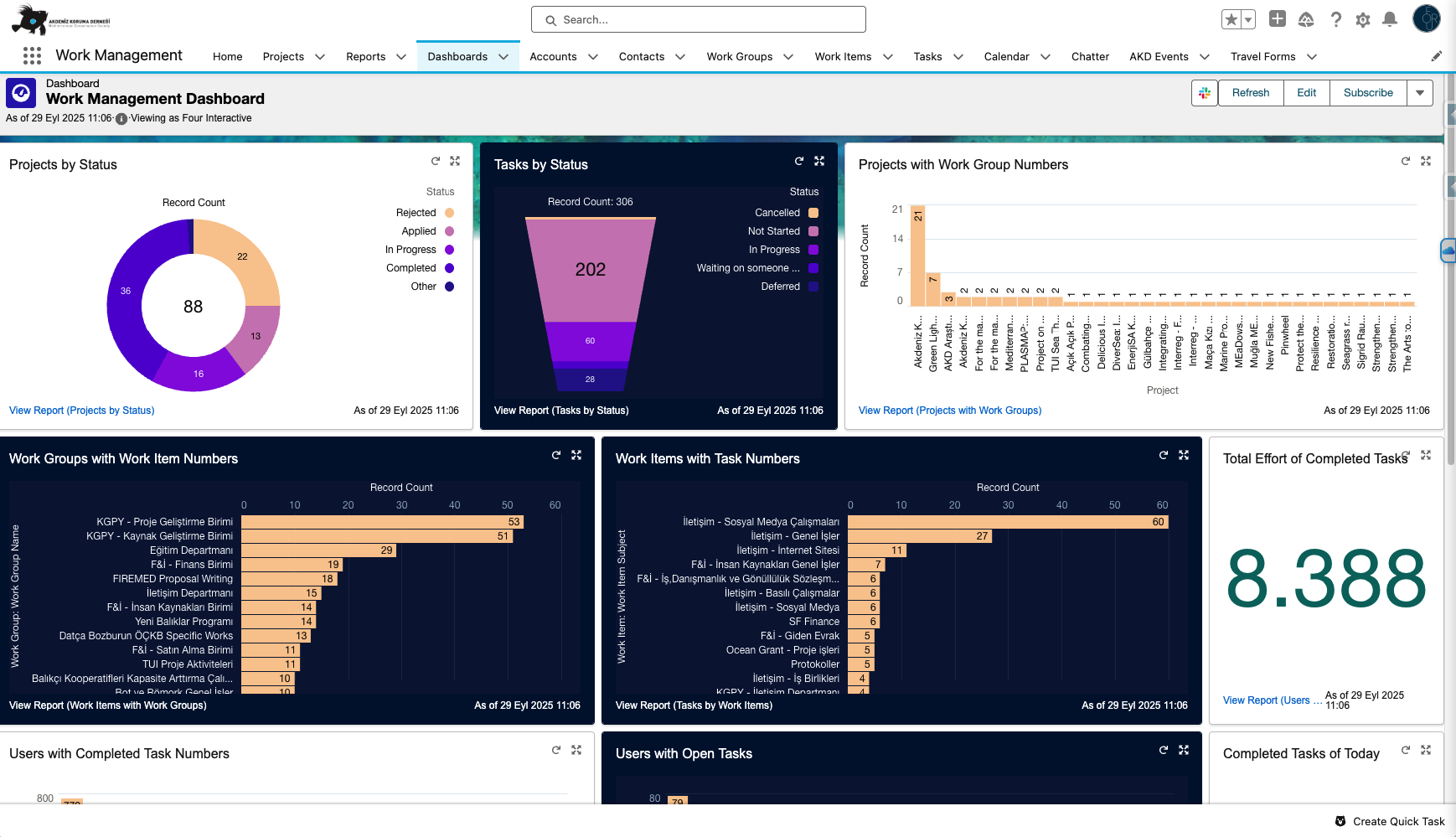The width and height of the screenshot is (1456, 837).
Task: Open the favorites list dropdown arrow
Action: click(x=1248, y=19)
